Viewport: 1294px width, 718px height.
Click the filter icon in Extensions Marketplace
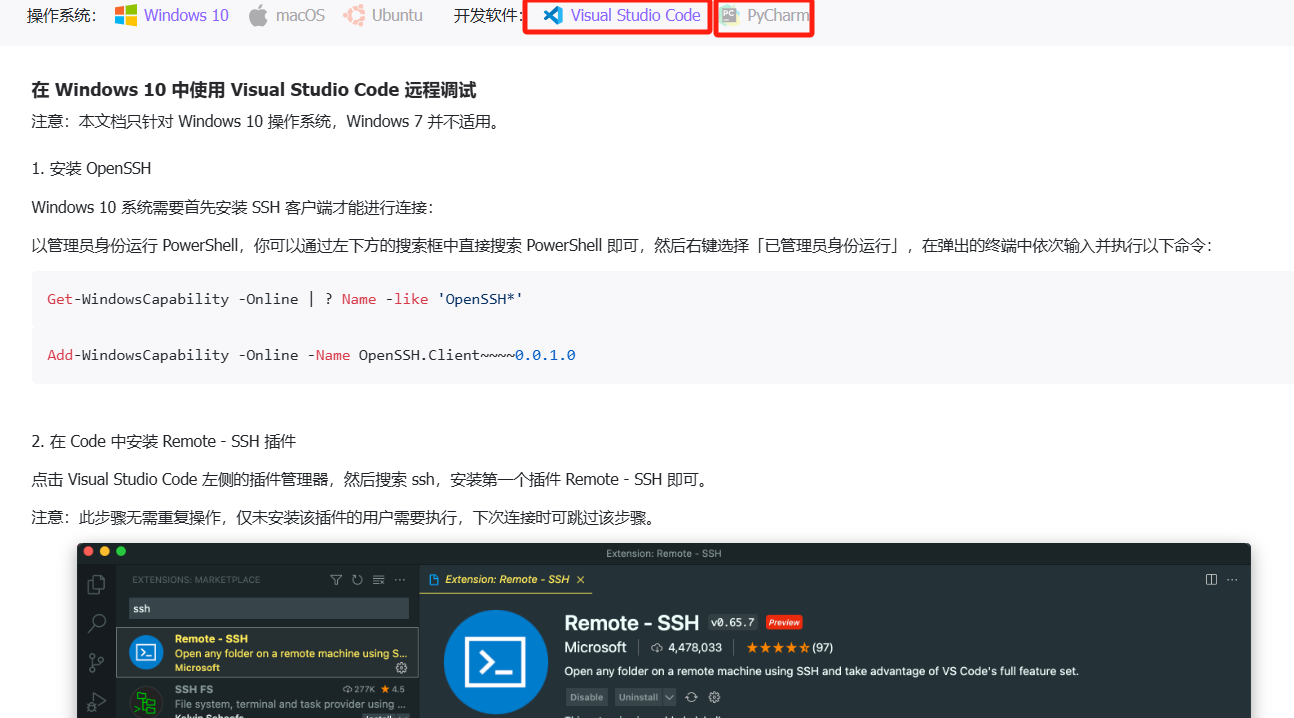coord(336,580)
